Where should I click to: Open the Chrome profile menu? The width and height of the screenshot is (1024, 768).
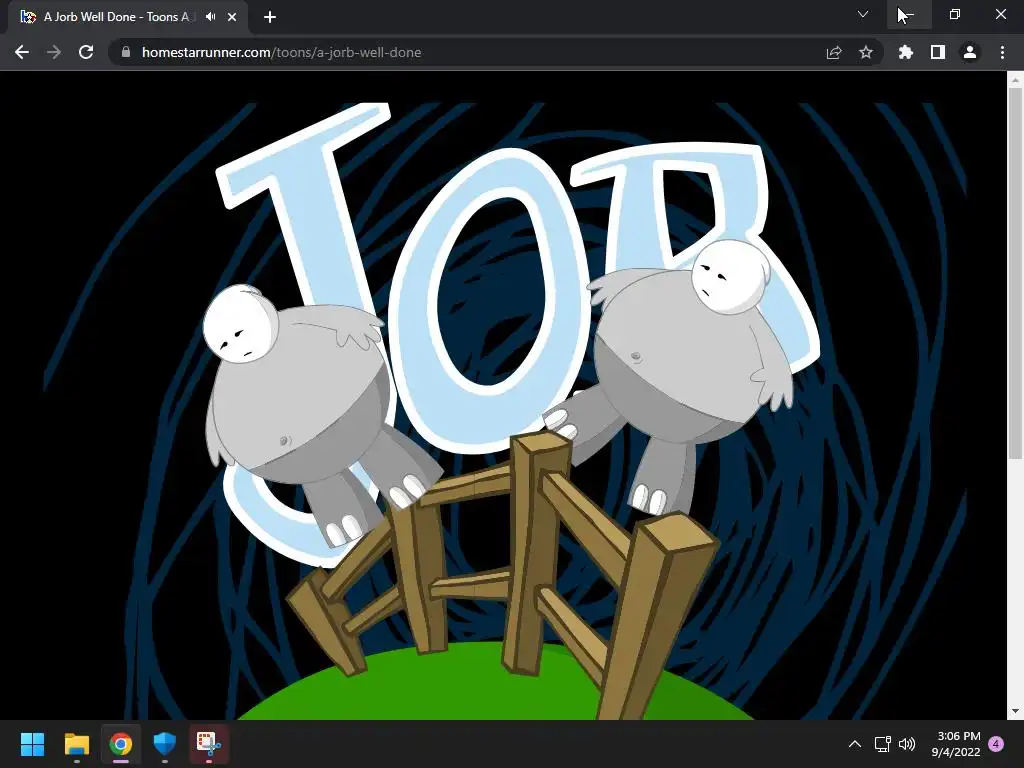click(x=970, y=52)
